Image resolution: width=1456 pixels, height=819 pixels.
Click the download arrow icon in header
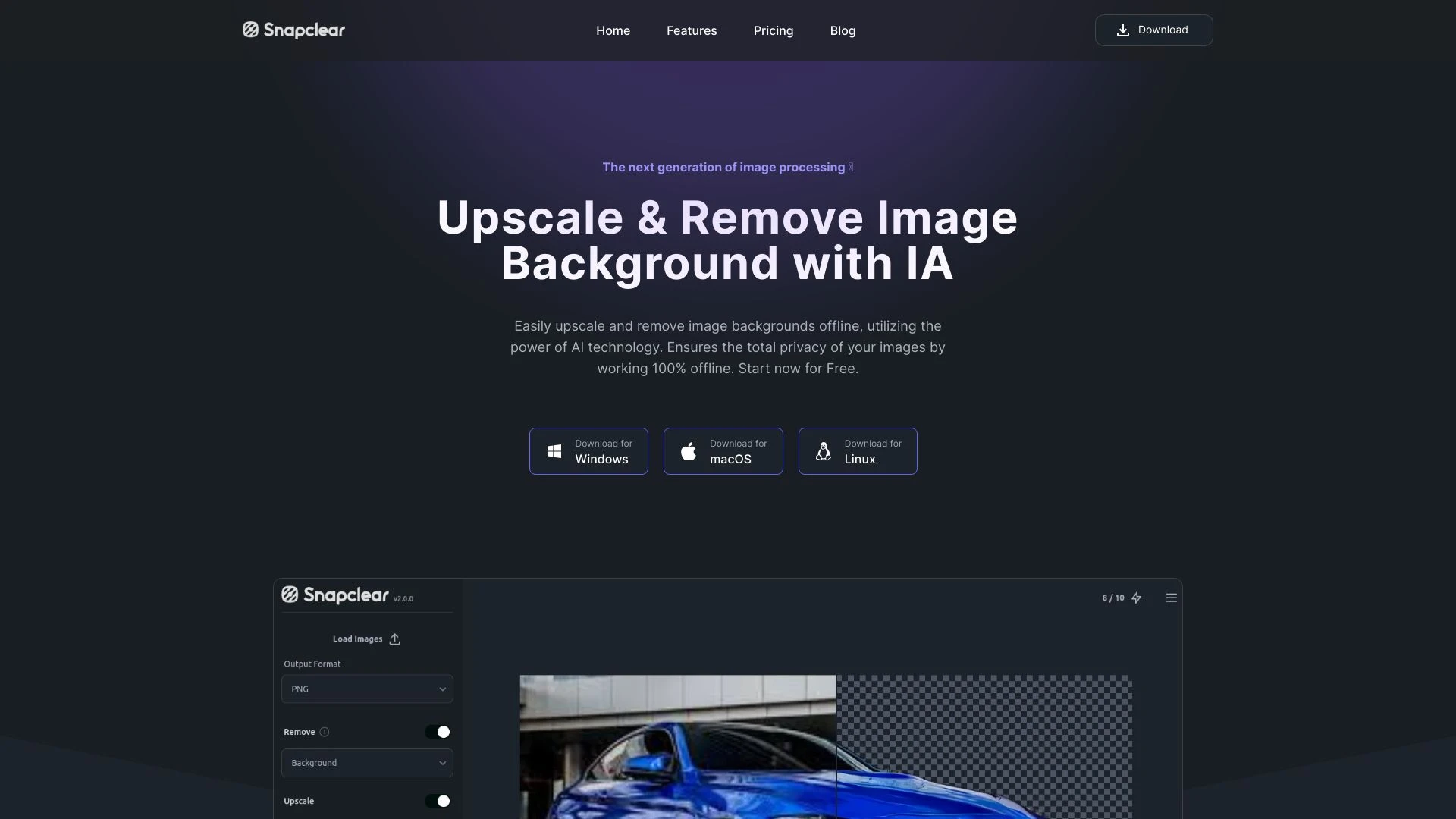[1123, 30]
